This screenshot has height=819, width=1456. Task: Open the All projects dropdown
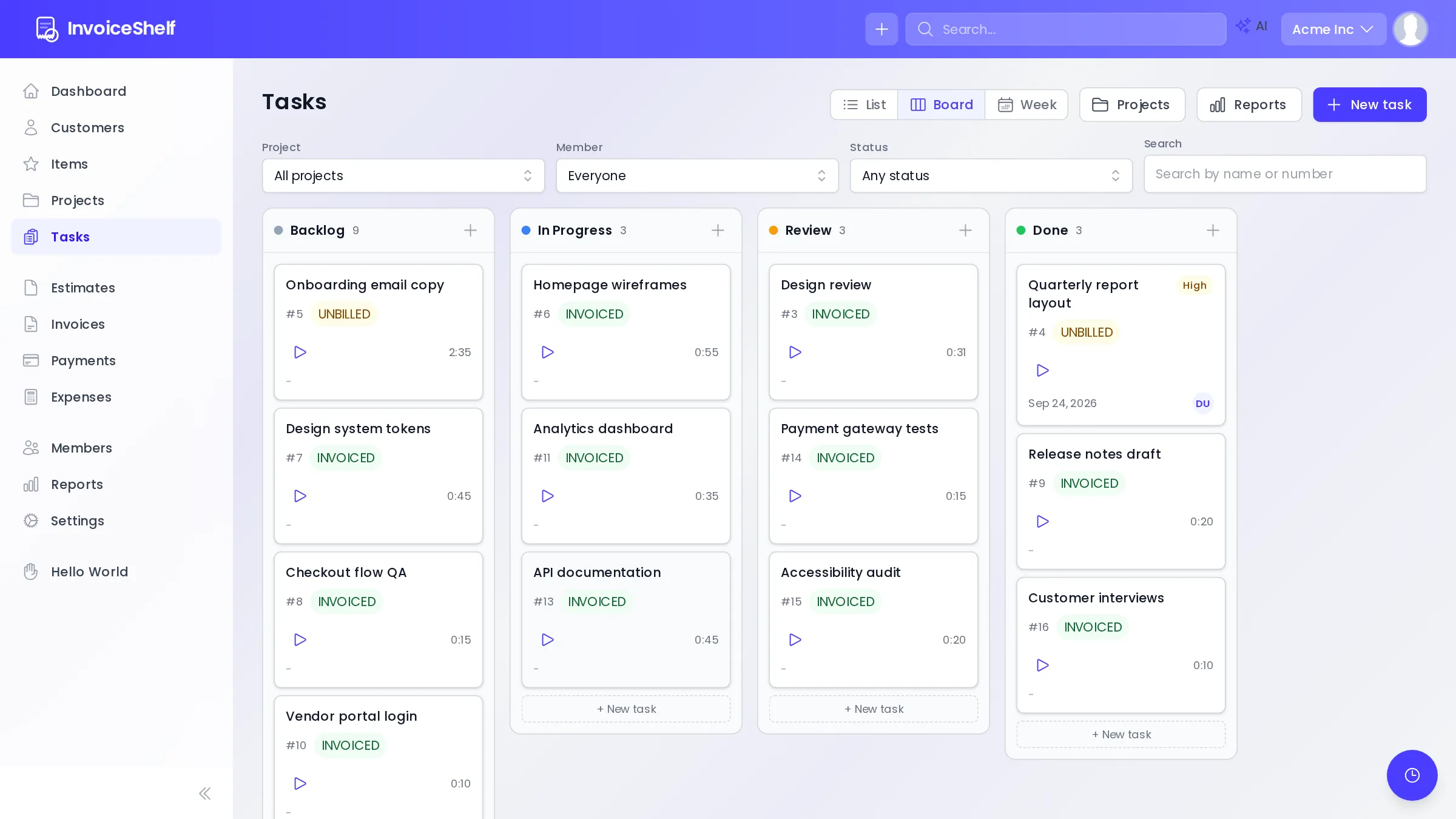[403, 175]
